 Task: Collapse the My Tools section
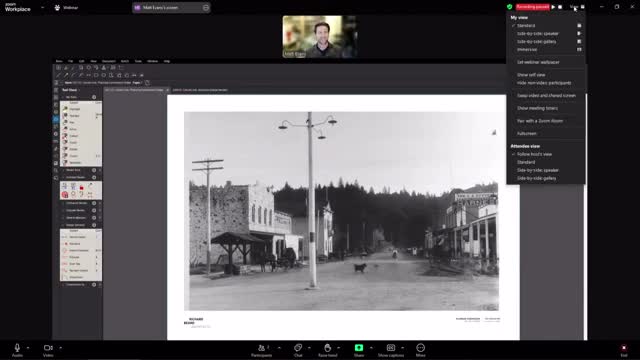[x=63, y=97]
